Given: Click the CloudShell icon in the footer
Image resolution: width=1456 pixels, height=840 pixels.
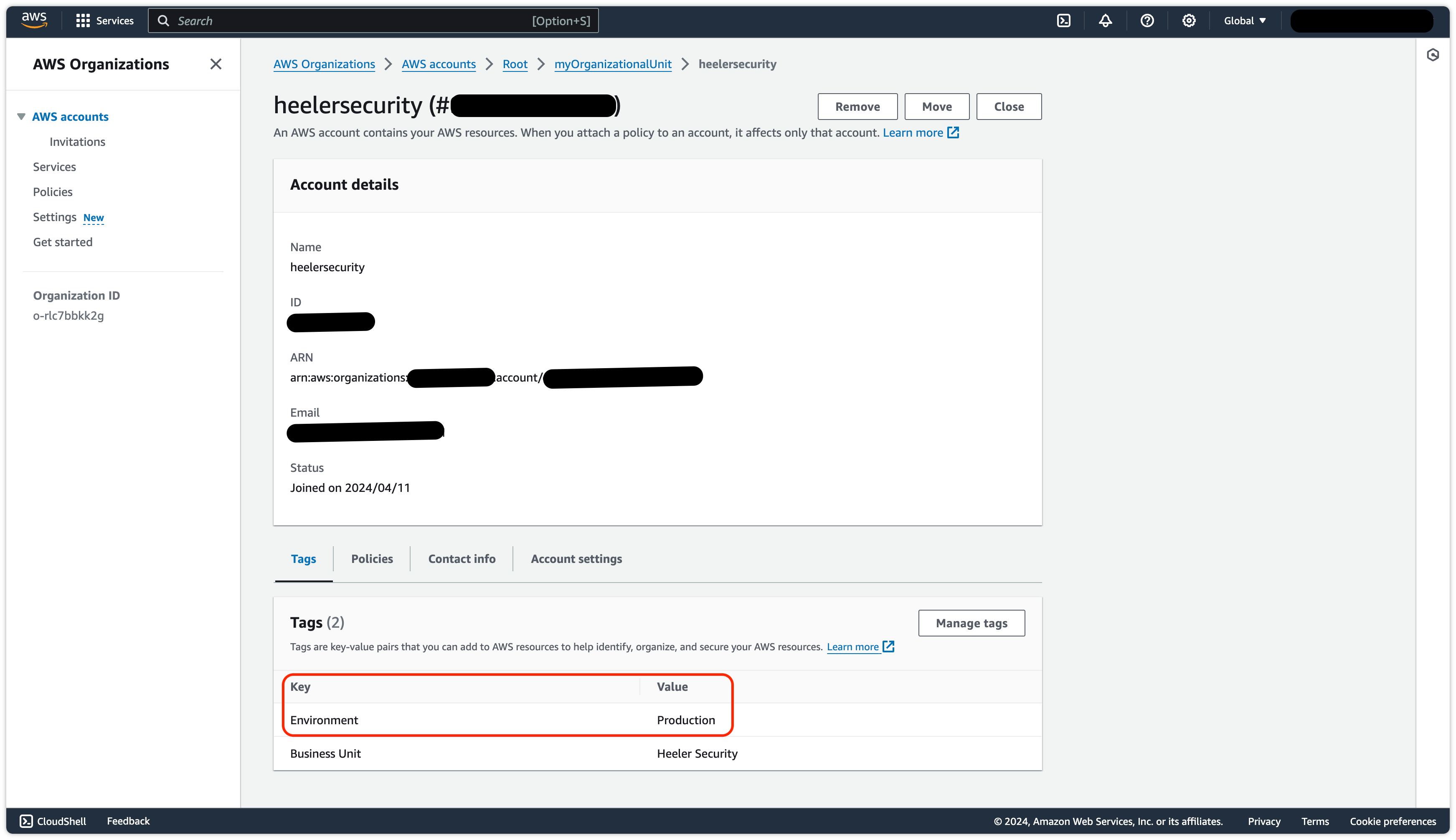Looking at the screenshot, I should [26, 821].
